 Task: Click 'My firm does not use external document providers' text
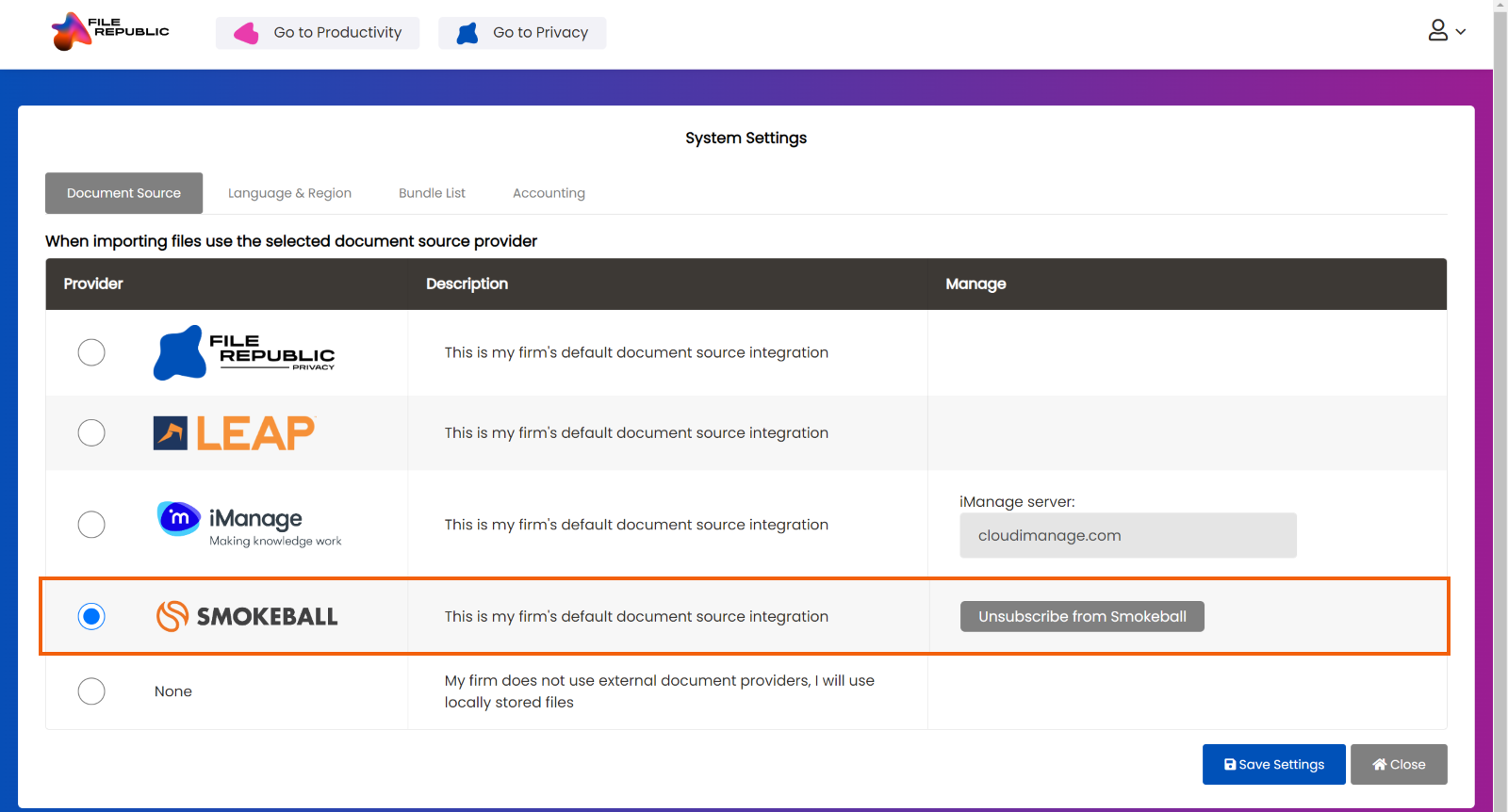pyautogui.click(x=660, y=691)
